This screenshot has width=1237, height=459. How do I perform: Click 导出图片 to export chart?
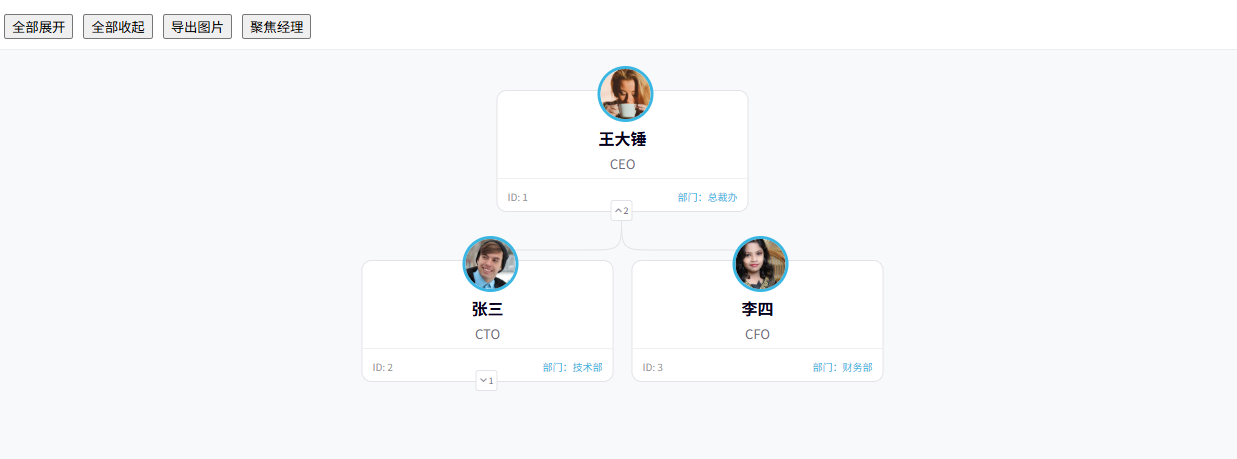tap(197, 27)
